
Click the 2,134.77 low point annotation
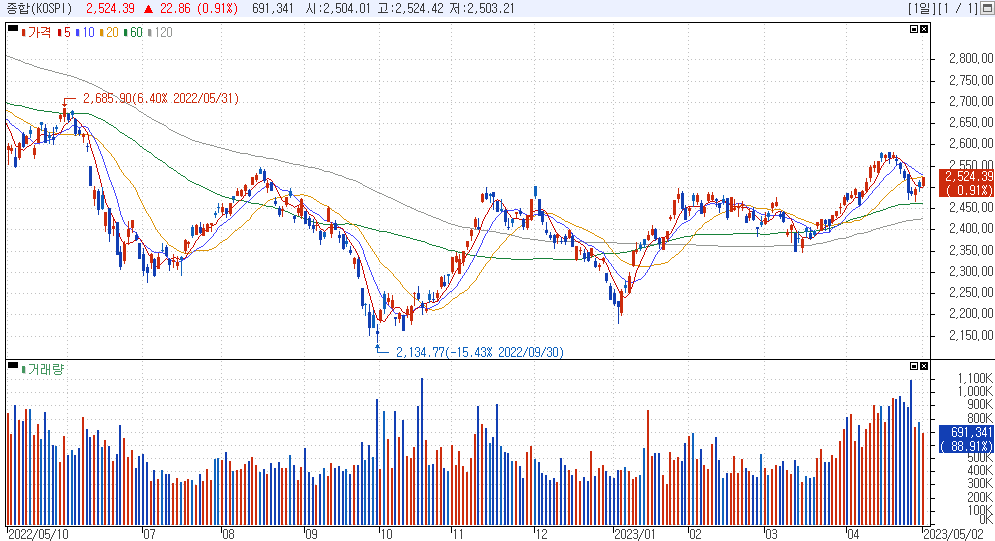480,352
